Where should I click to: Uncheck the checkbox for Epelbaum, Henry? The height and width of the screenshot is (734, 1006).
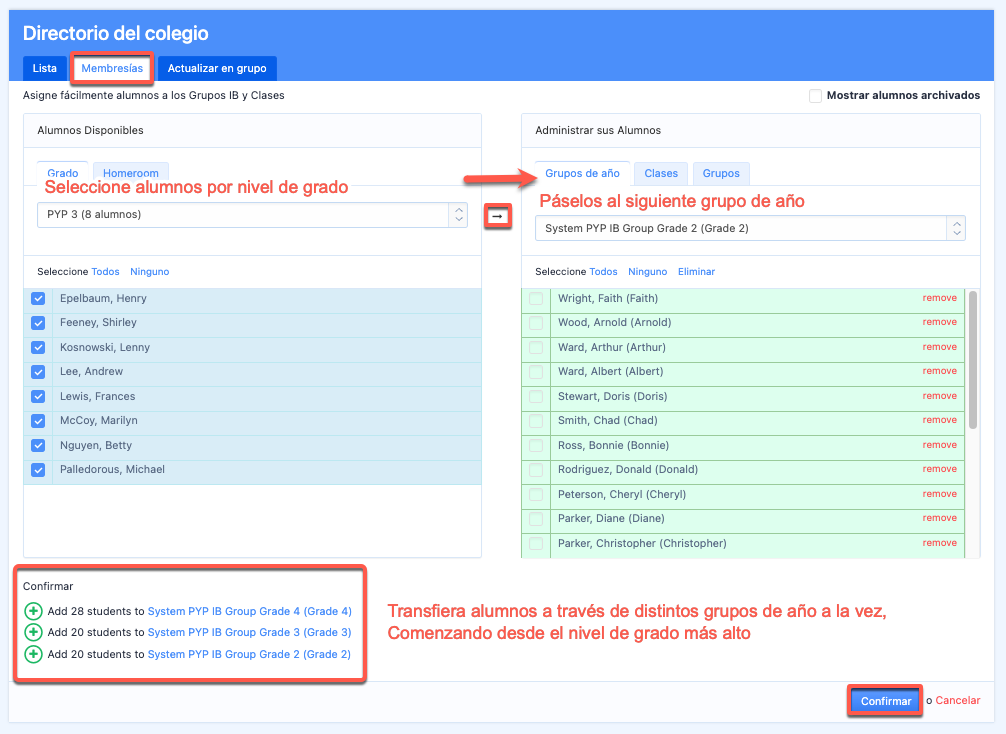point(38,299)
